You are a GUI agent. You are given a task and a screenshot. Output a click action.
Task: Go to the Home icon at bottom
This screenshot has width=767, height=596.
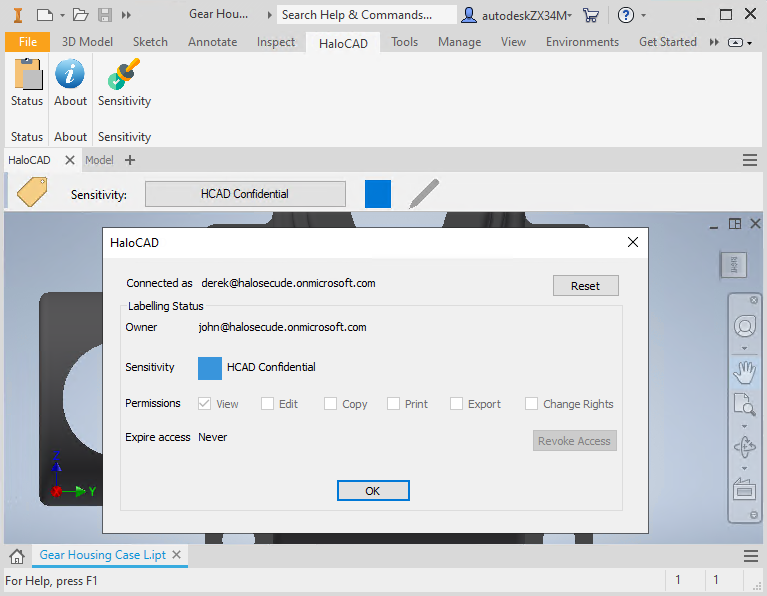17,556
